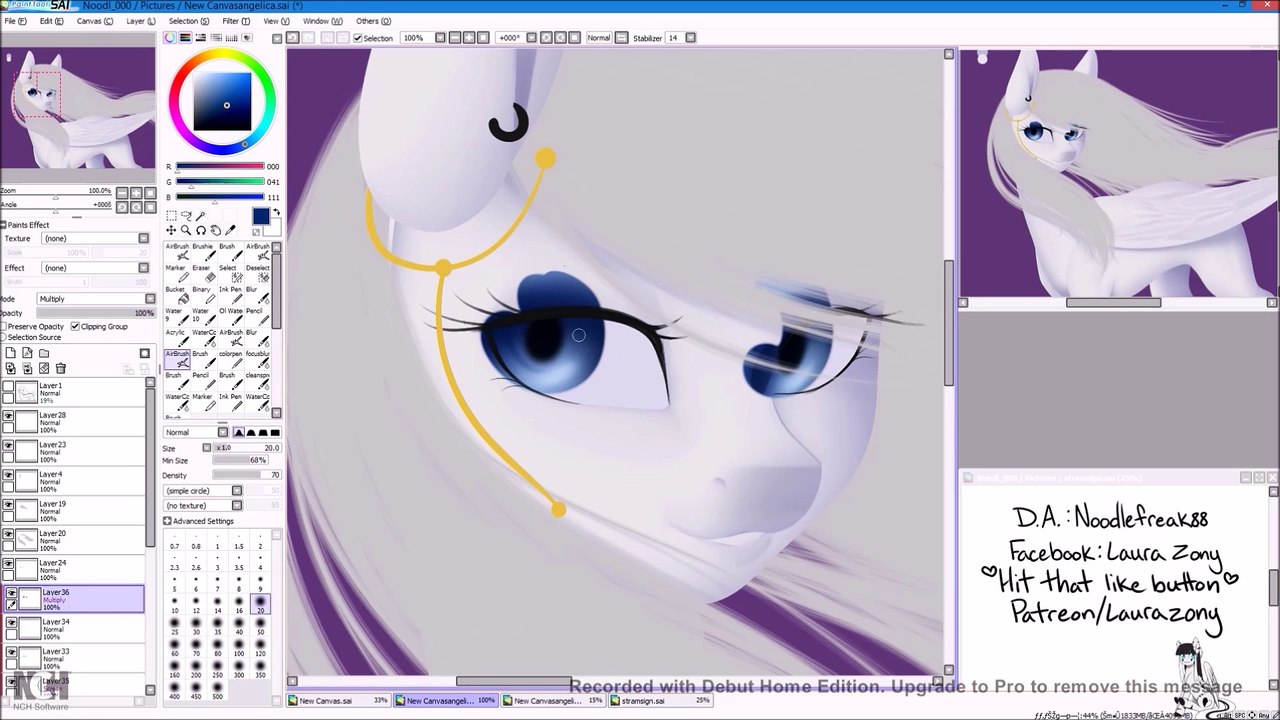This screenshot has height=720, width=1280.
Task: Open the File menu
Action: click(x=14, y=21)
